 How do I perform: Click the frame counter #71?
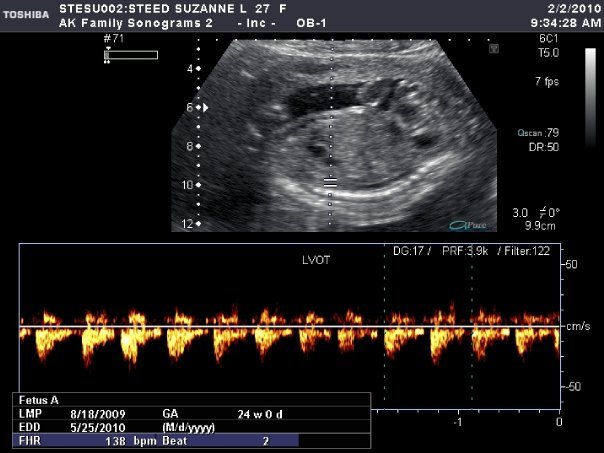coord(114,39)
